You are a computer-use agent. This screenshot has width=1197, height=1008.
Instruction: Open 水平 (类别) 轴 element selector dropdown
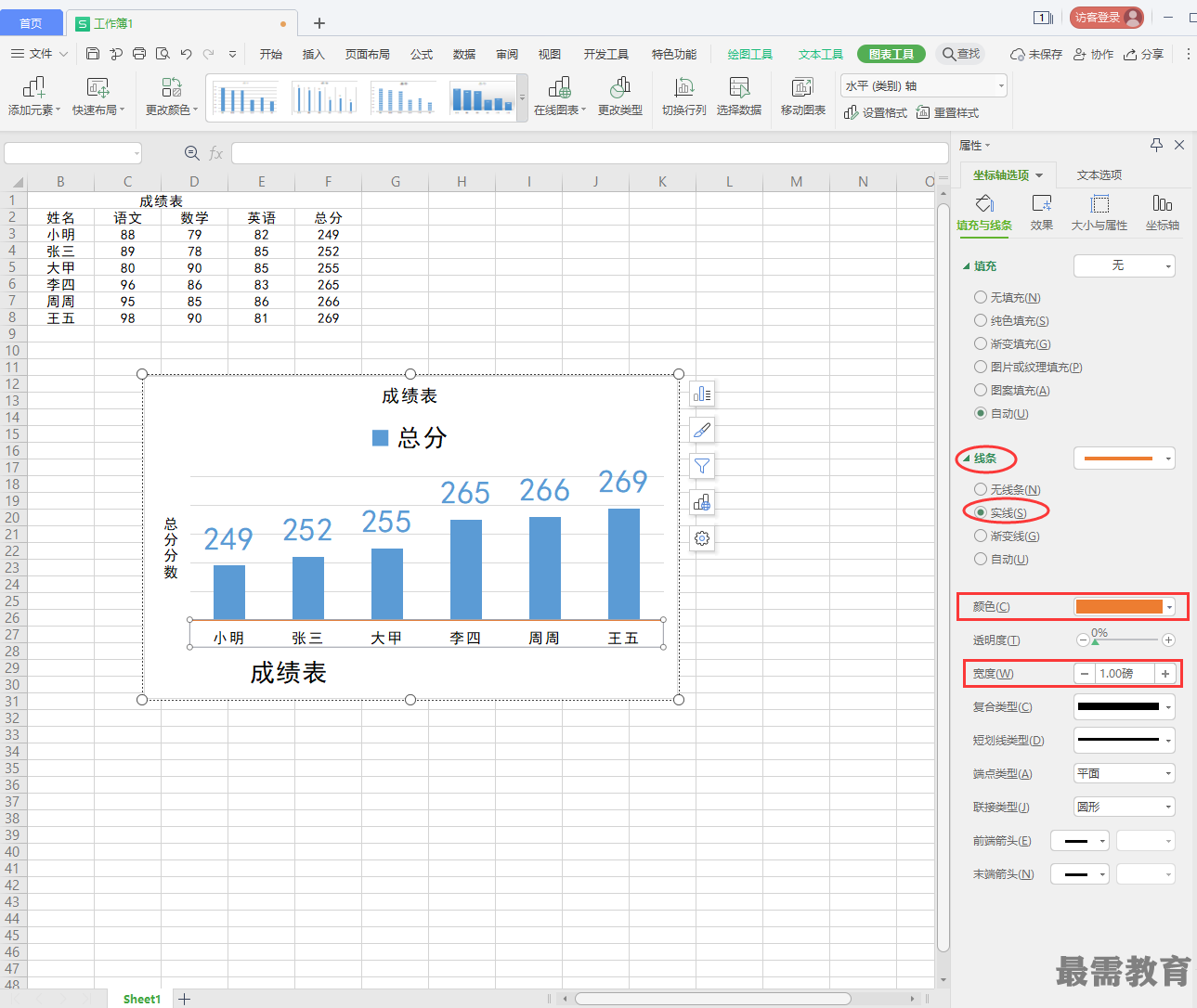(x=924, y=85)
